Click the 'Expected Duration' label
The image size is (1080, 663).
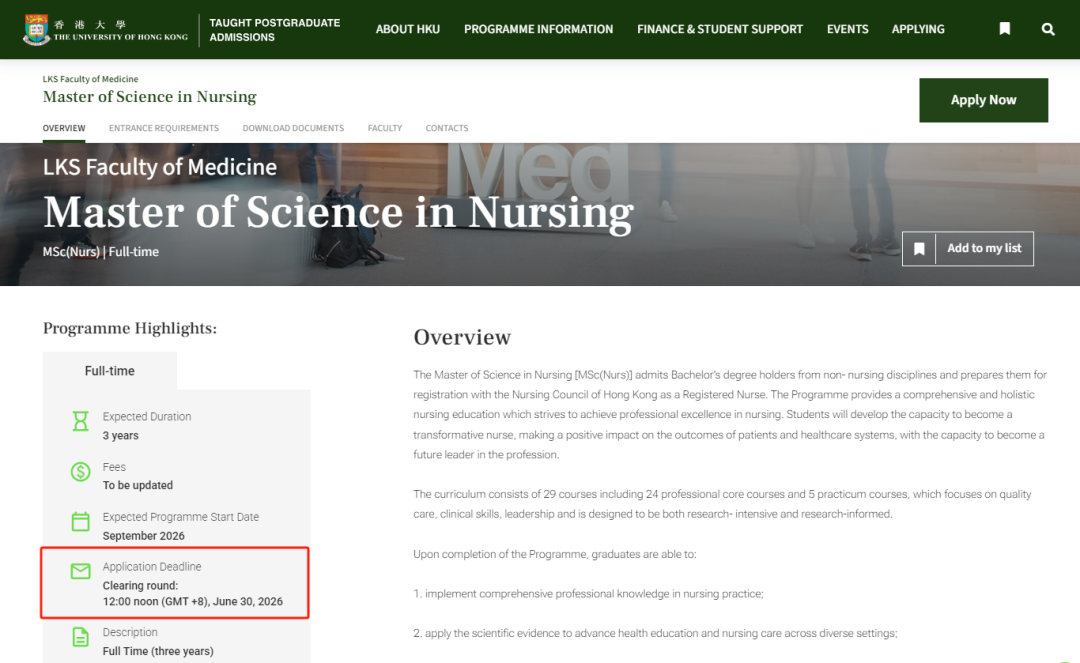[x=147, y=417]
